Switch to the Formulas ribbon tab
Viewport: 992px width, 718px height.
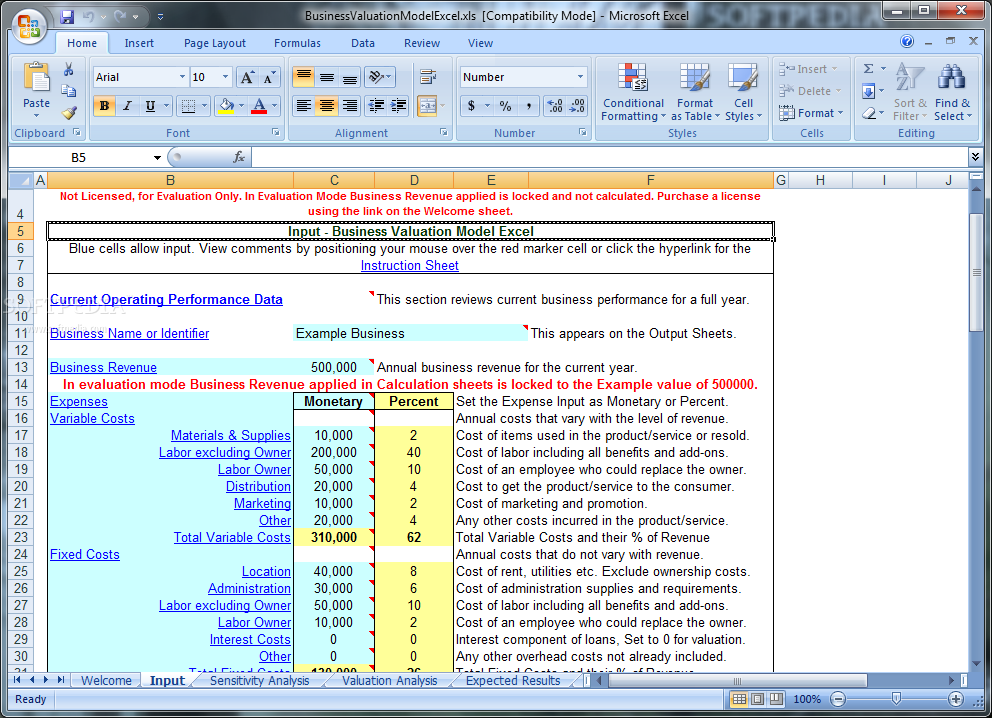pos(297,43)
